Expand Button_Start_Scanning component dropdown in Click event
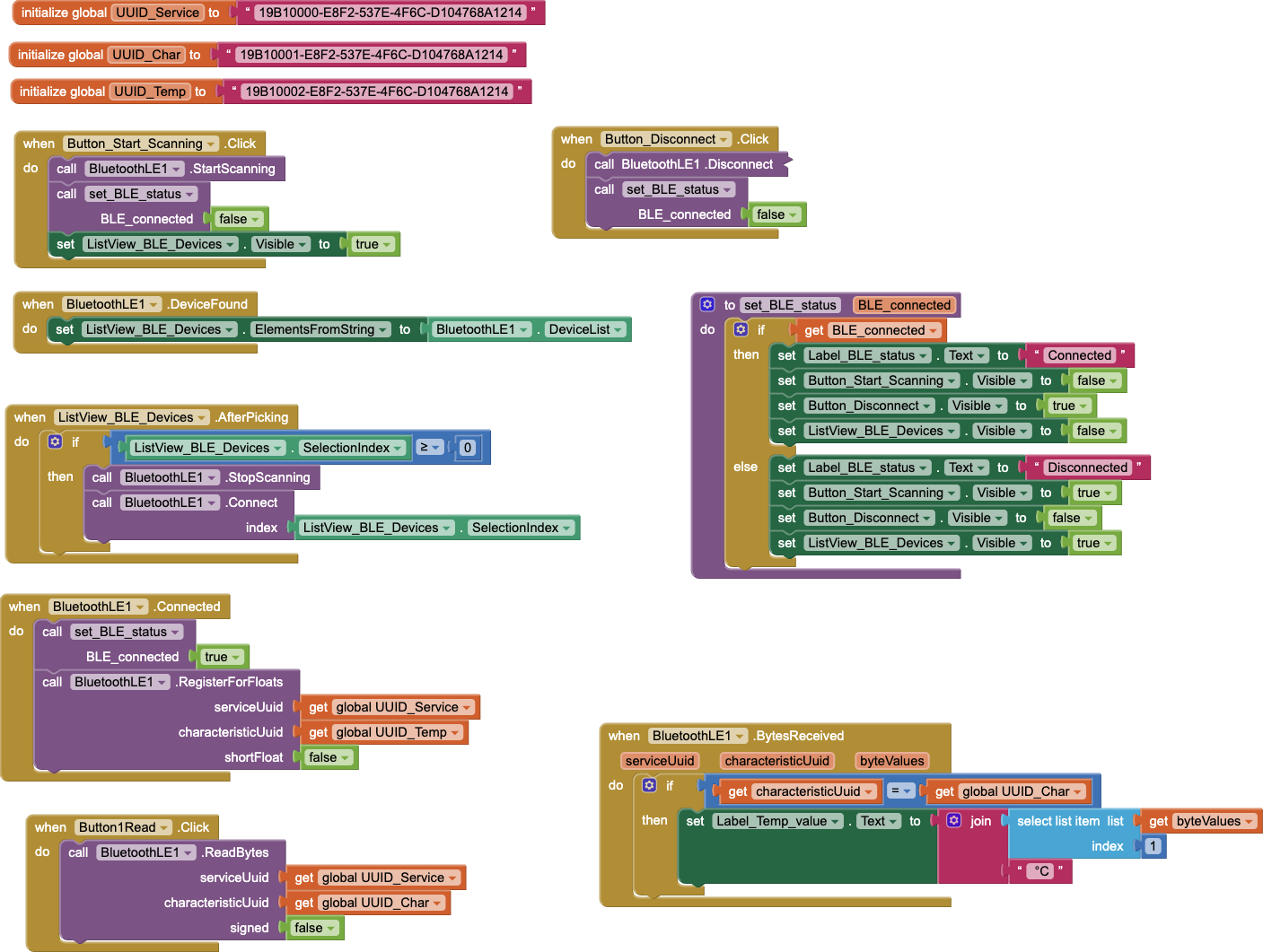The height and width of the screenshot is (952, 1263). [212, 144]
